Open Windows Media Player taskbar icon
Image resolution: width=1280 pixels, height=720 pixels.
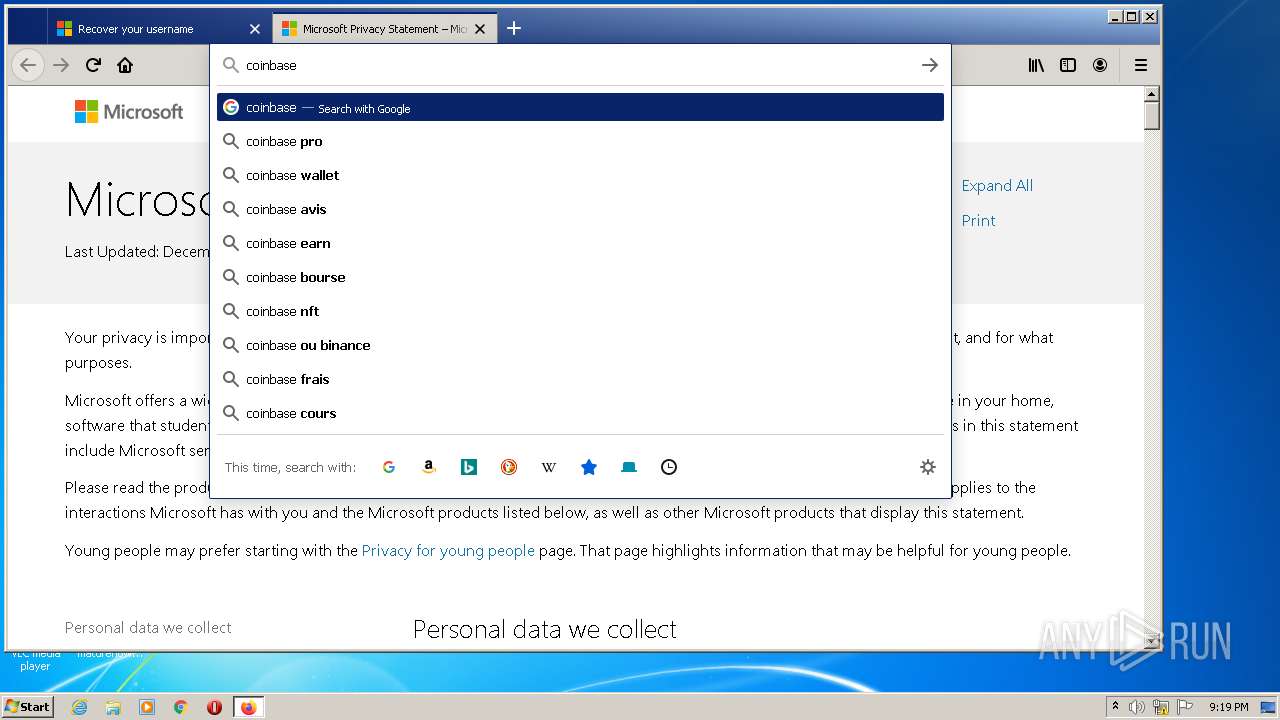(x=147, y=707)
